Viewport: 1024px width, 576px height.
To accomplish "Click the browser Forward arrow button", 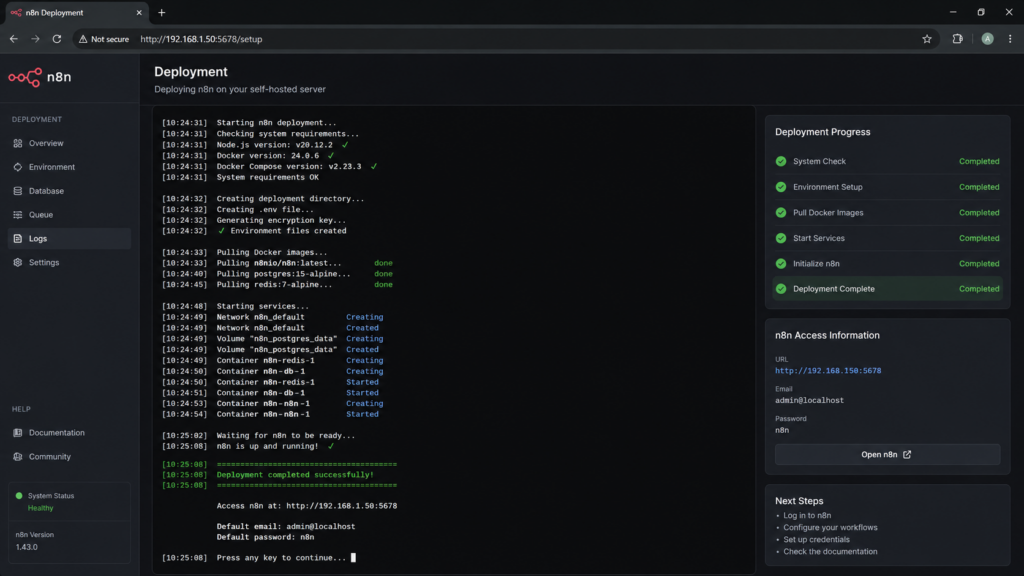I will (x=35, y=39).
